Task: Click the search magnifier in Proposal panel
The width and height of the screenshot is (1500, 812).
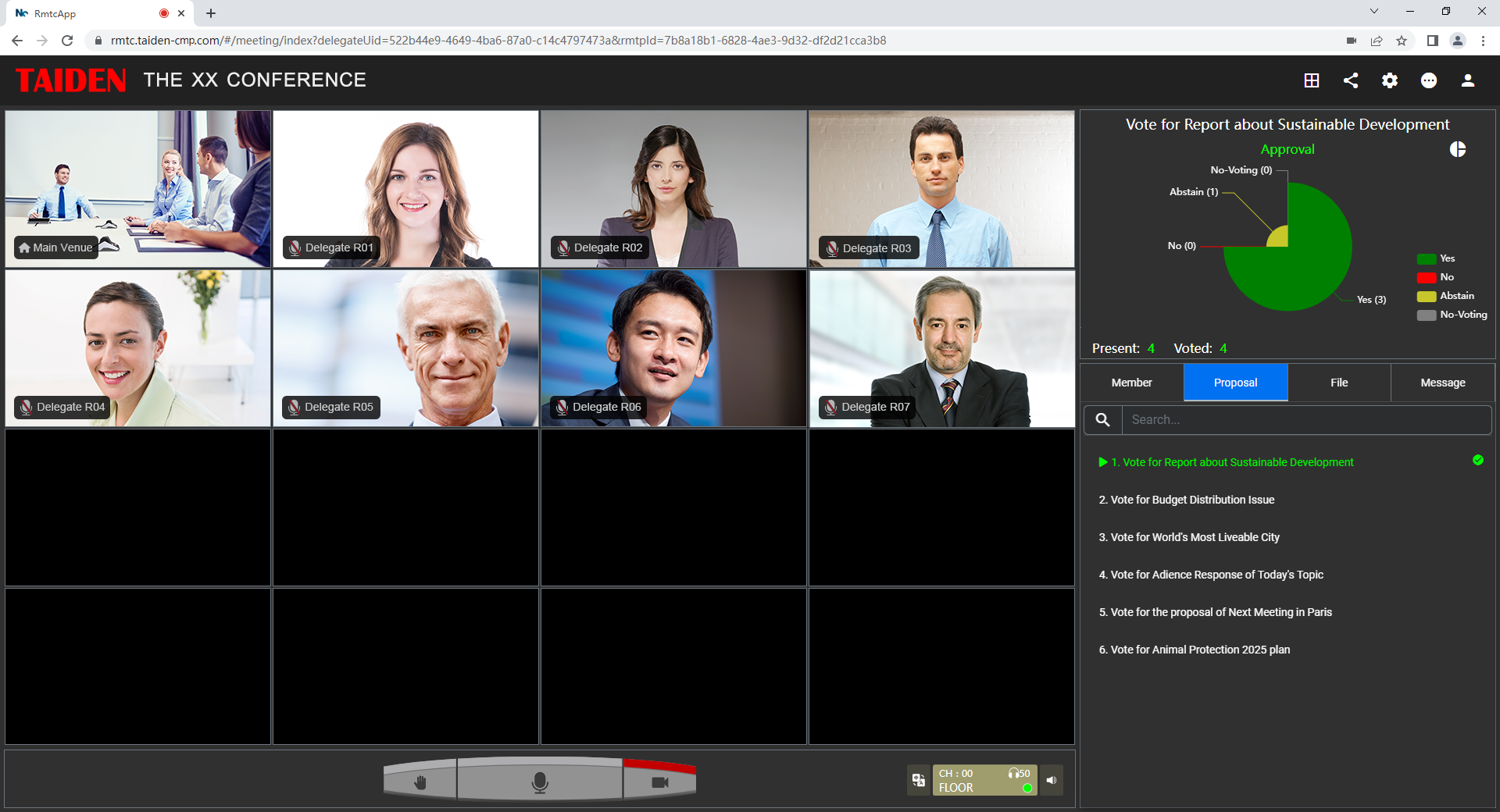Action: point(1102,419)
